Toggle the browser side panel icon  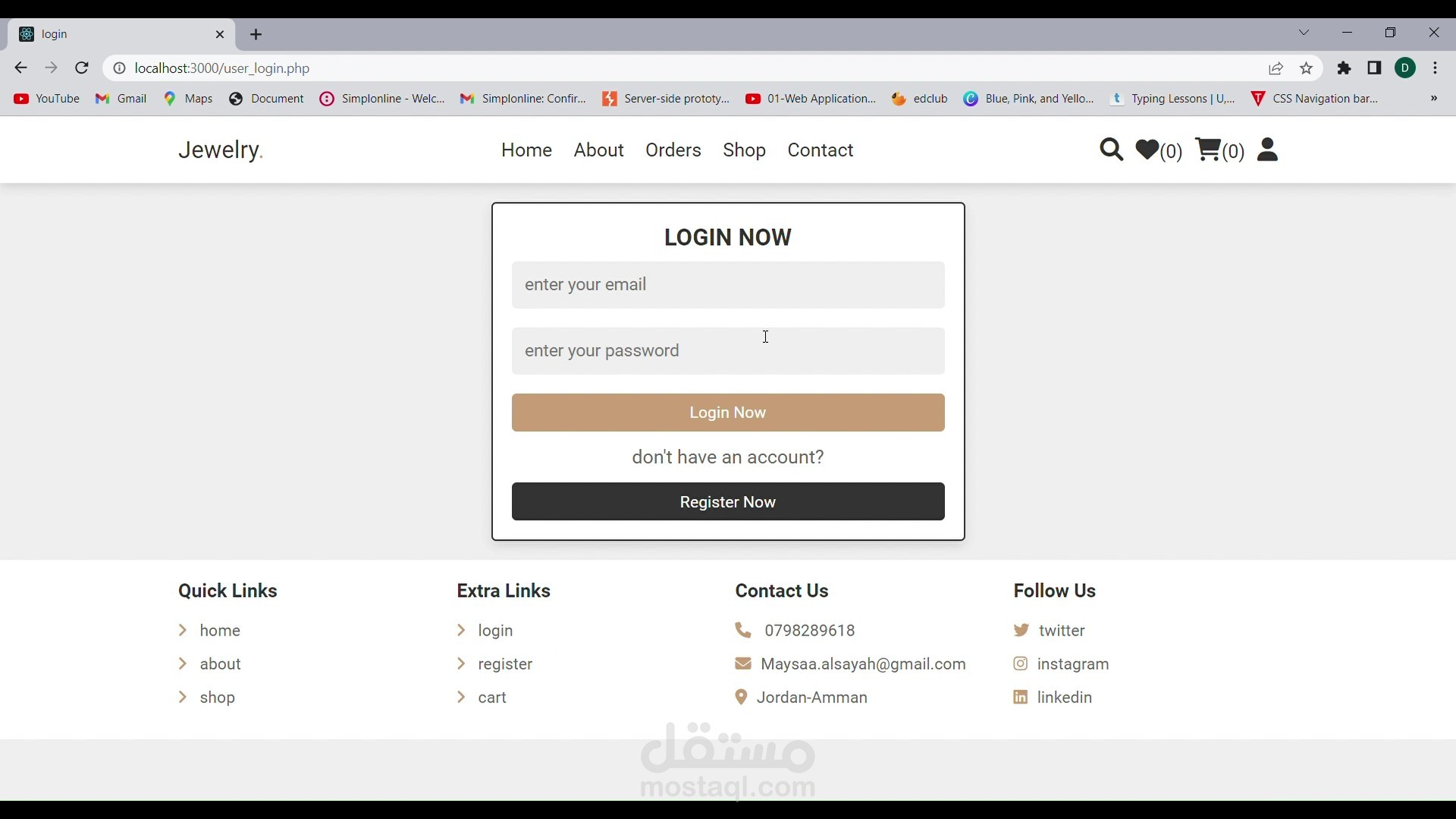coord(1375,68)
